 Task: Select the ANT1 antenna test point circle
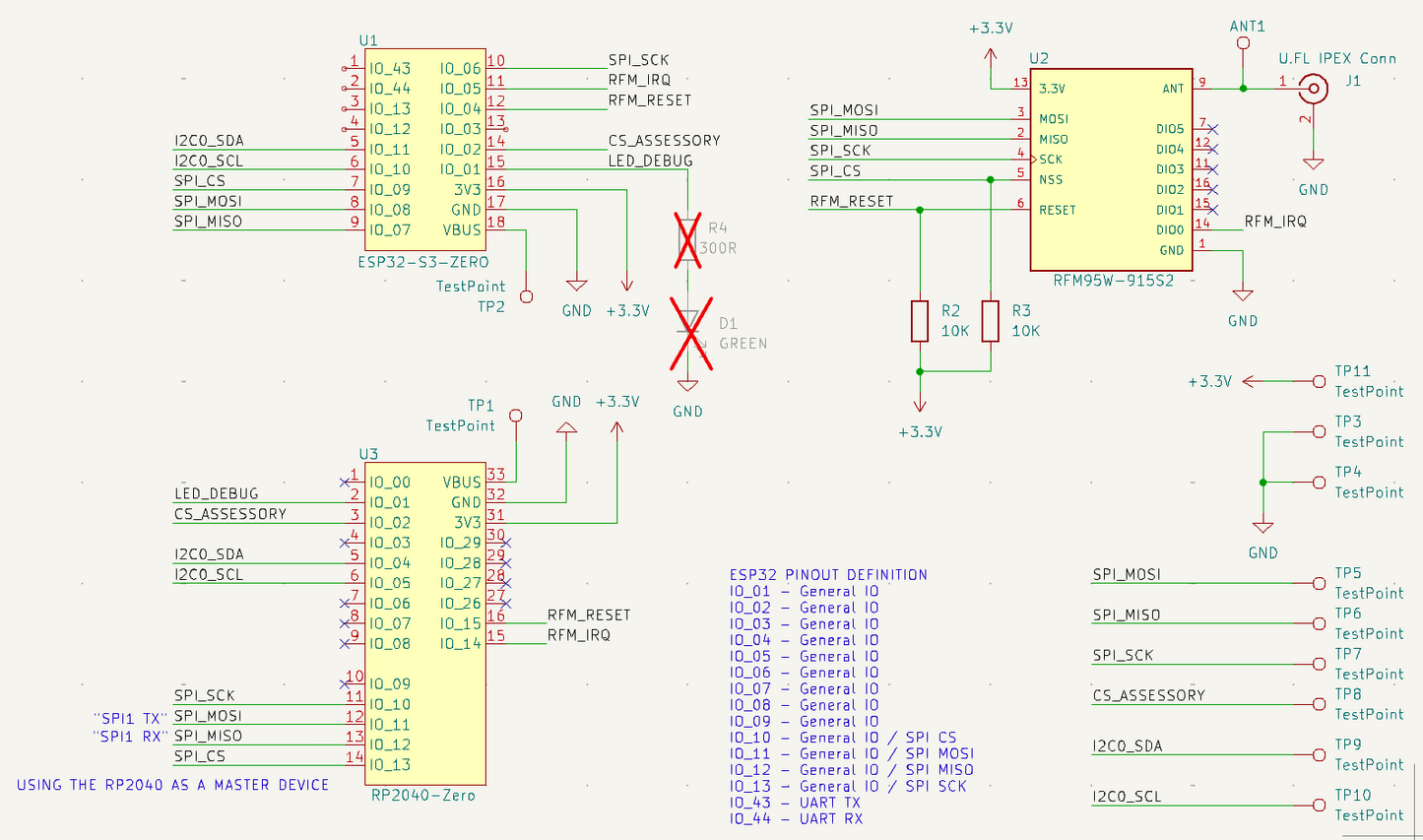click(x=1243, y=44)
